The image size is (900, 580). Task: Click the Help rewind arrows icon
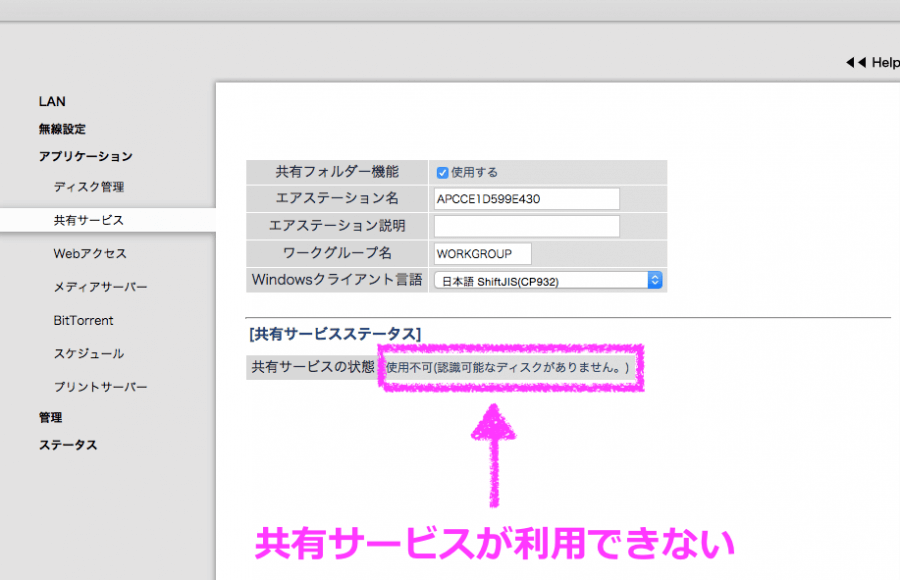855,62
